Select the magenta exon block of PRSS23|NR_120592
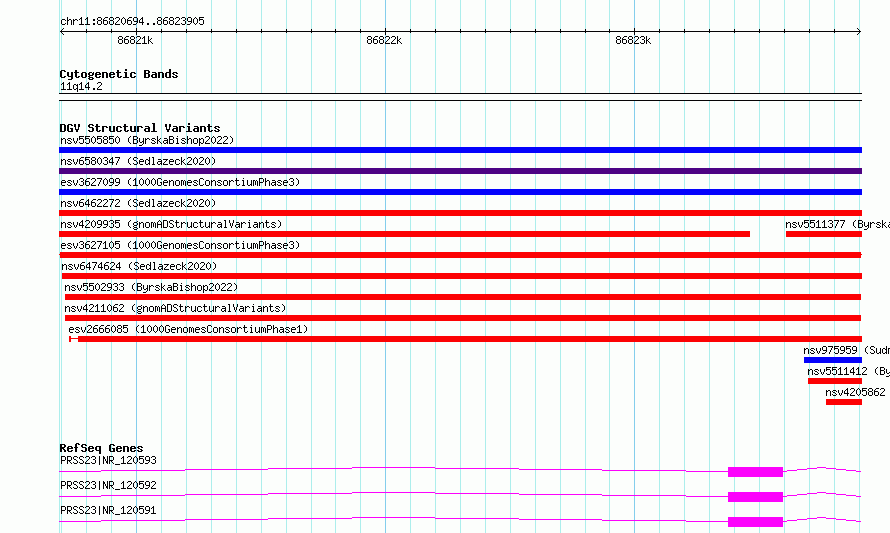 click(x=755, y=497)
